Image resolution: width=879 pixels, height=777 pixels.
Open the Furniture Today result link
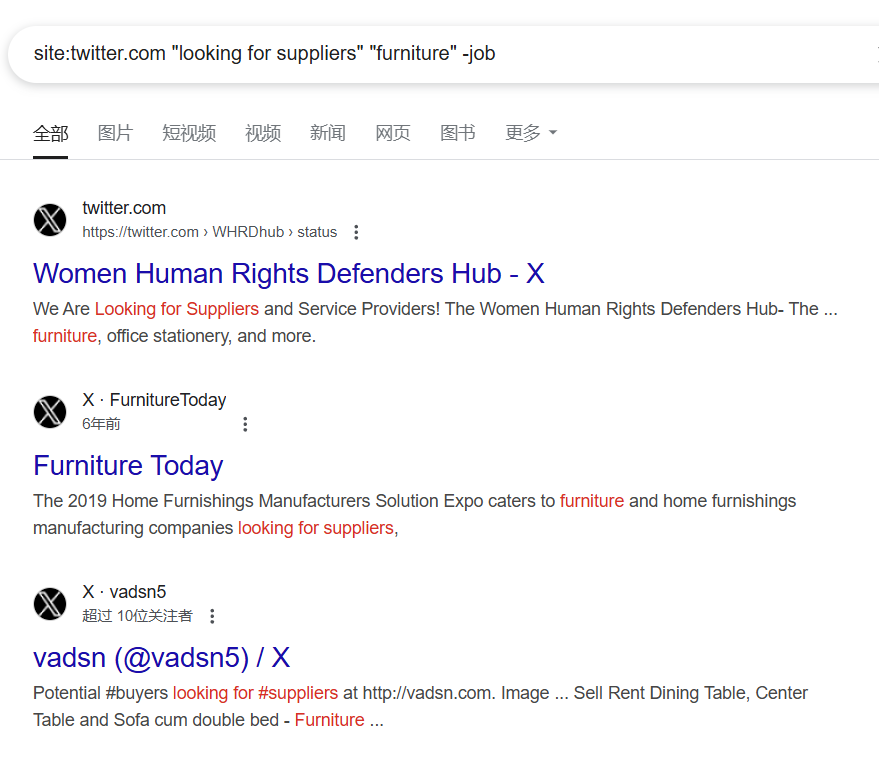click(x=128, y=466)
